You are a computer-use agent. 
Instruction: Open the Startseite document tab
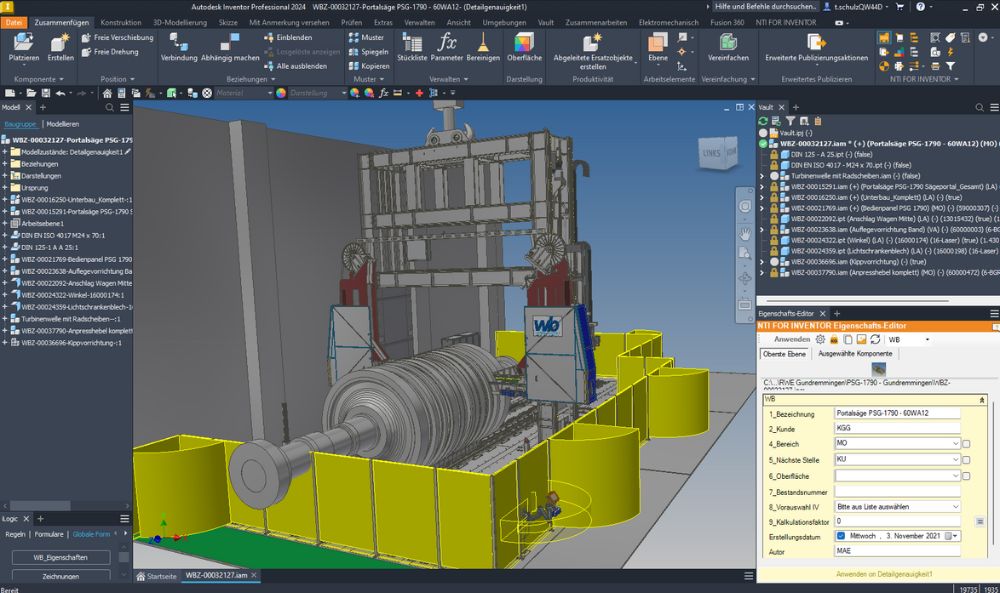tap(156, 576)
